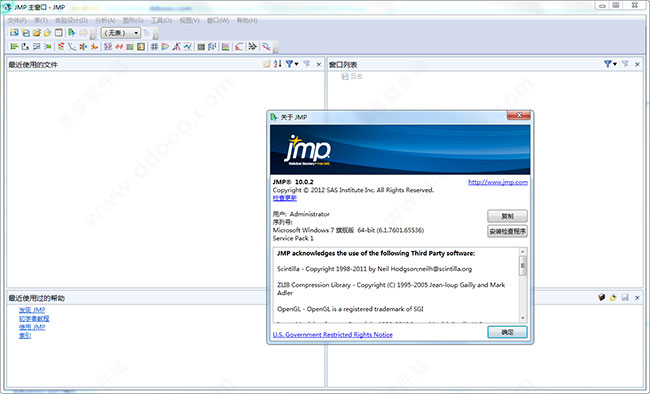650x394 pixels.
Task: Click the up arrow of the acknowledgements scrollbar
Action: (523, 252)
